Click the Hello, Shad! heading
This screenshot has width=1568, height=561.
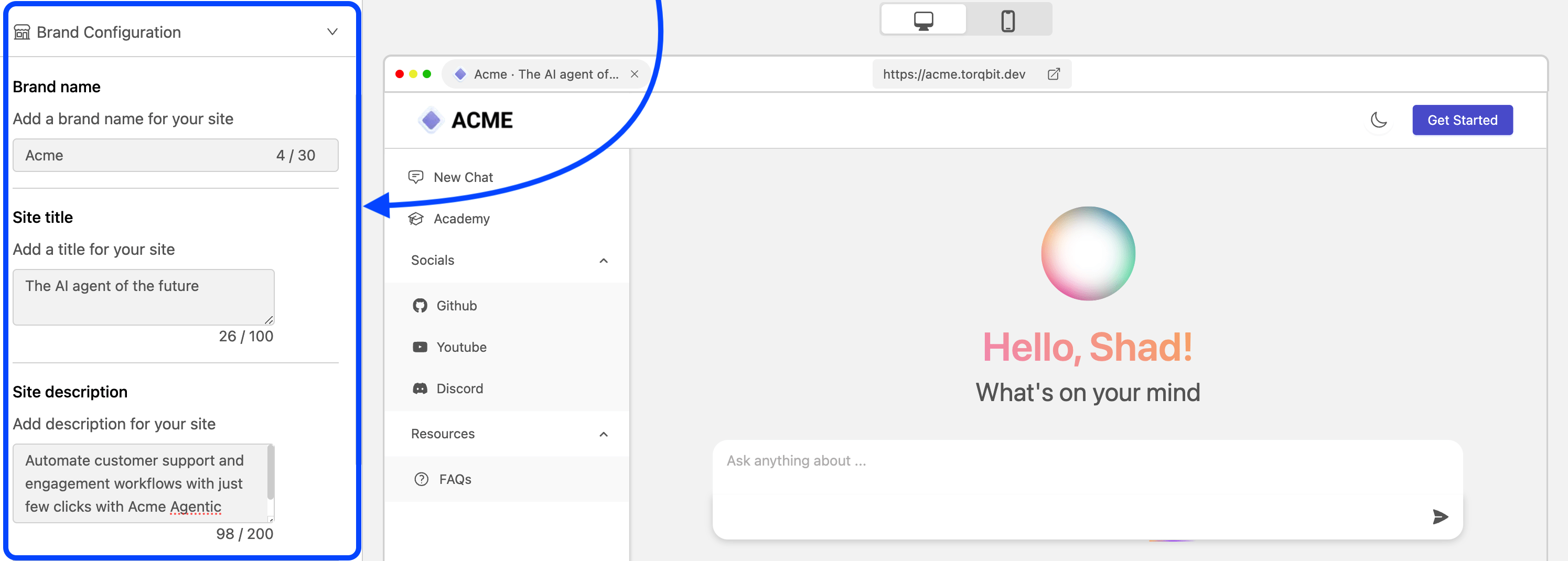click(1088, 348)
